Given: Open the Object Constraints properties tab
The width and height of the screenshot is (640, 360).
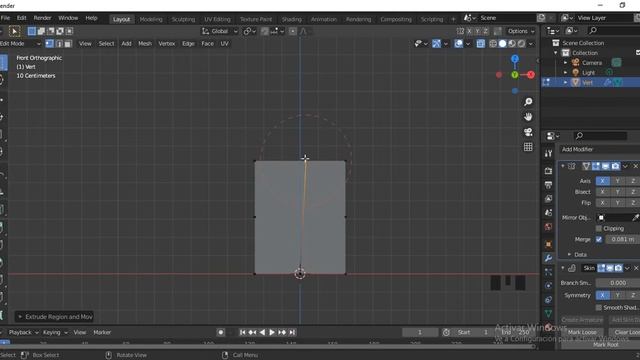Looking at the screenshot, I should [x=548, y=300].
